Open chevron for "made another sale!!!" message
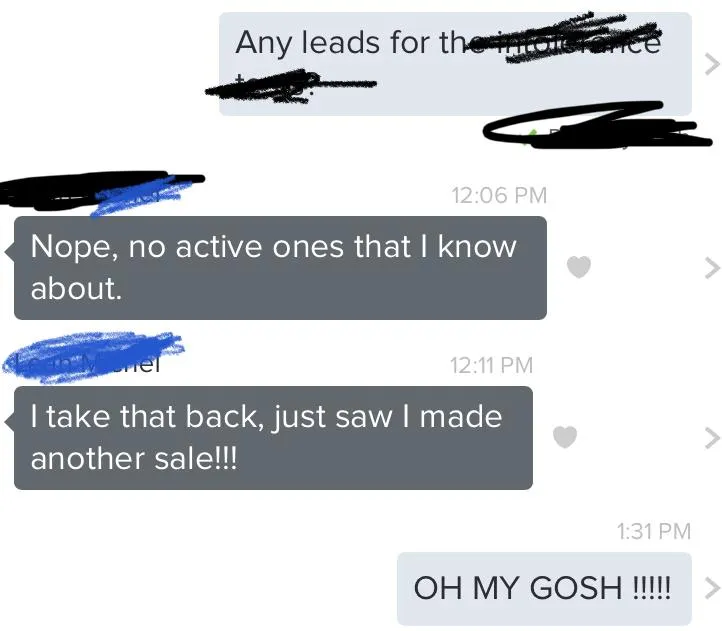This screenshot has height=631, width=722. click(x=712, y=438)
